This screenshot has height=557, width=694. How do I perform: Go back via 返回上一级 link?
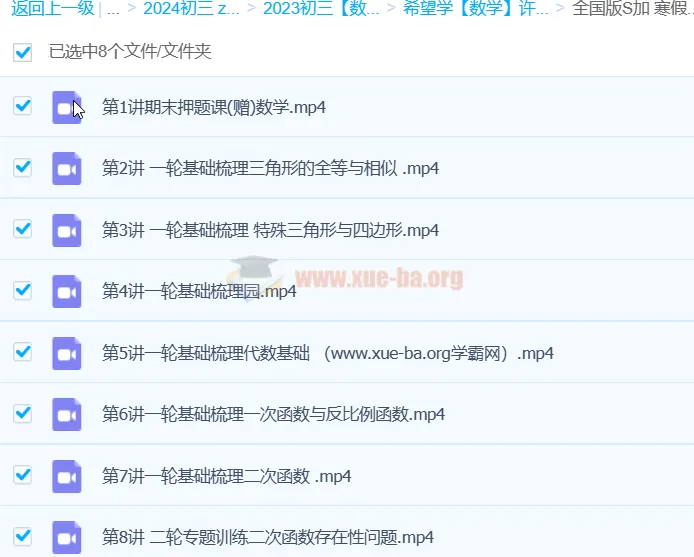tap(53, 8)
